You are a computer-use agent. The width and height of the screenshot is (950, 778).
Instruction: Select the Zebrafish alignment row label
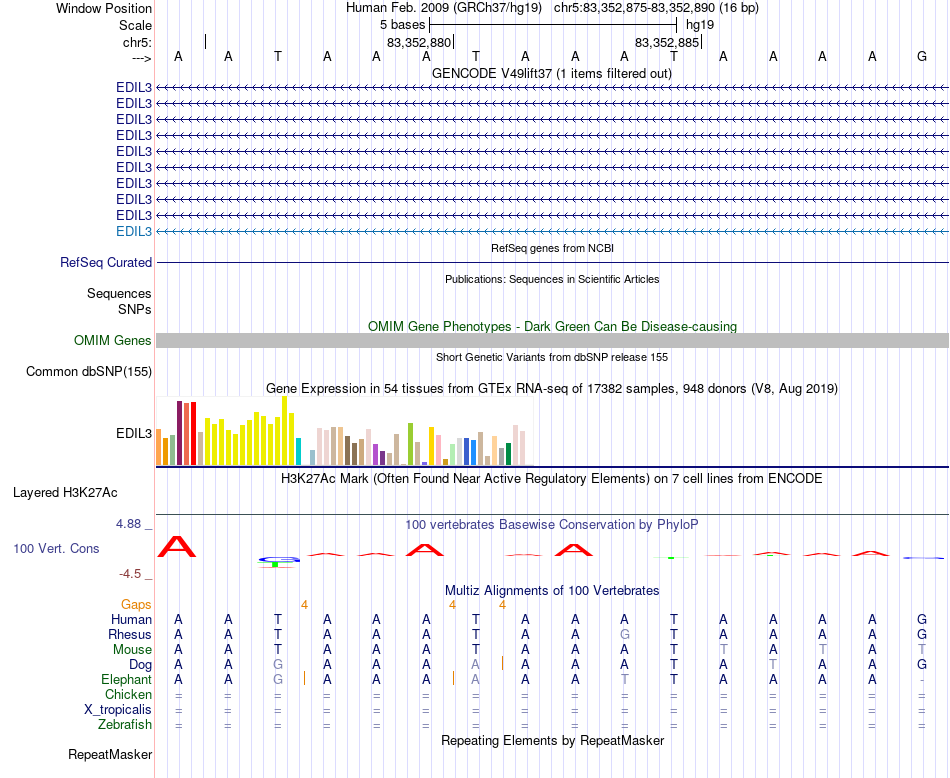125,724
